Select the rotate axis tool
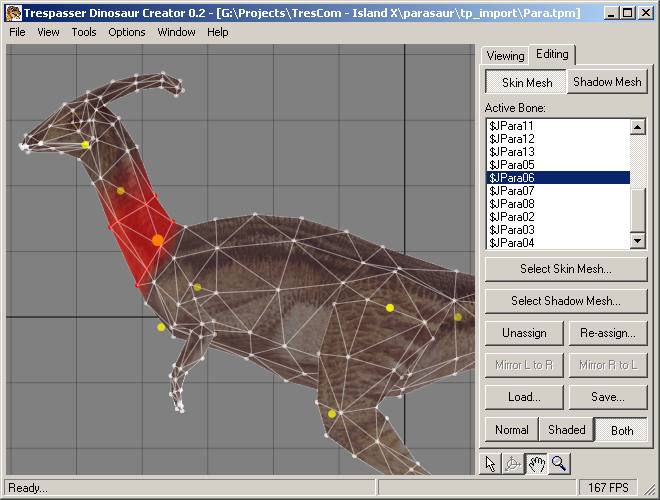This screenshot has height=500, width=660. [x=513, y=464]
